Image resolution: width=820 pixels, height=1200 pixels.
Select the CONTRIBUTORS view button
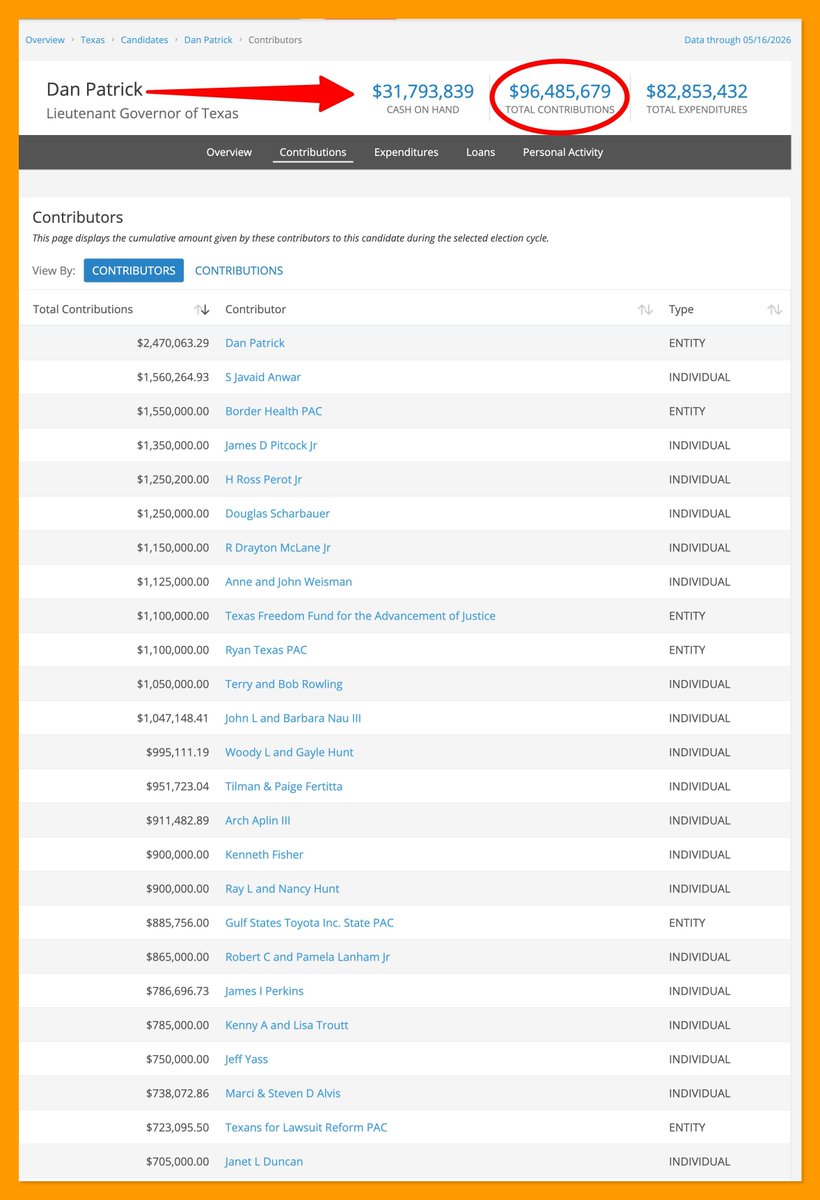(134, 270)
